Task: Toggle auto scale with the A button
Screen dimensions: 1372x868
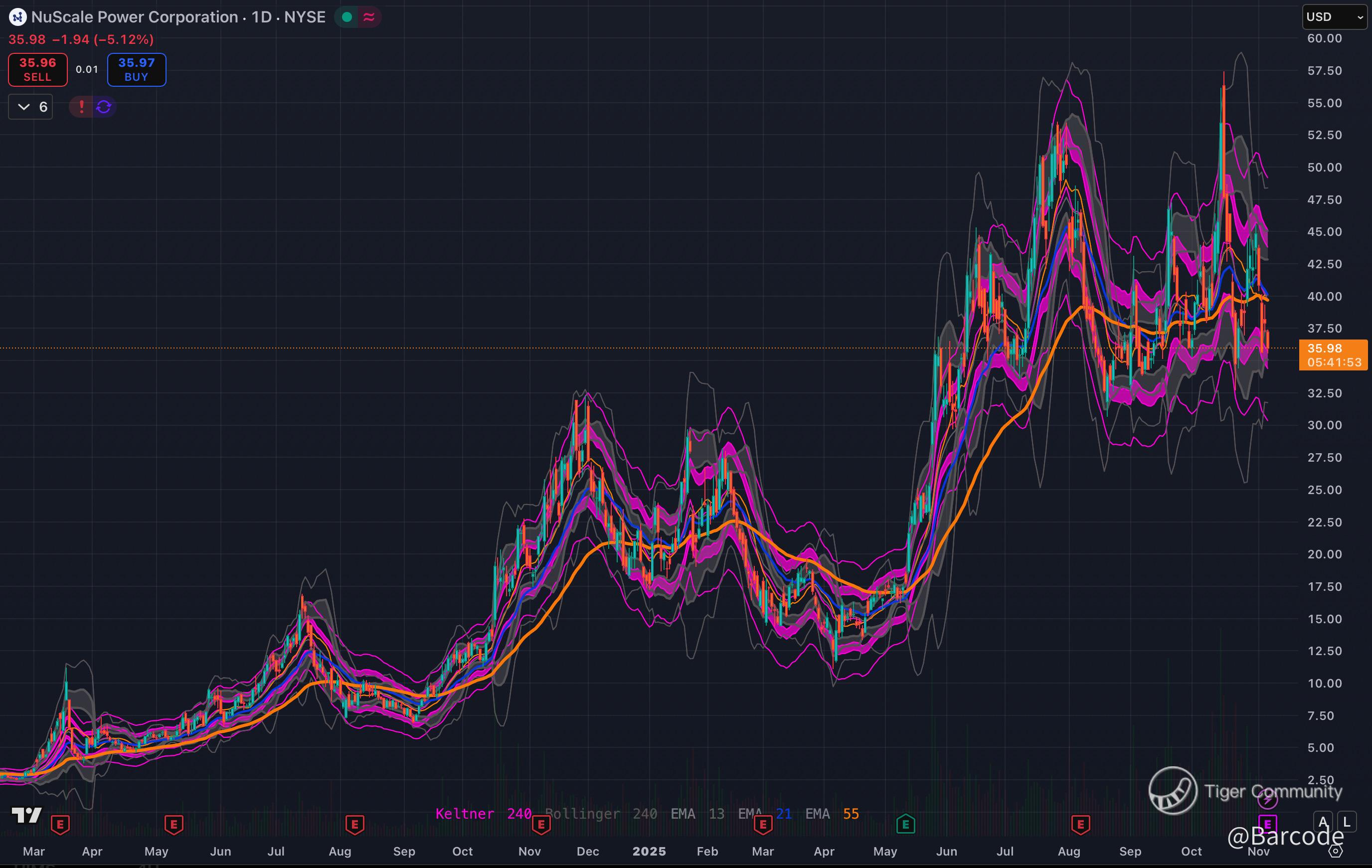Action: (x=1323, y=822)
